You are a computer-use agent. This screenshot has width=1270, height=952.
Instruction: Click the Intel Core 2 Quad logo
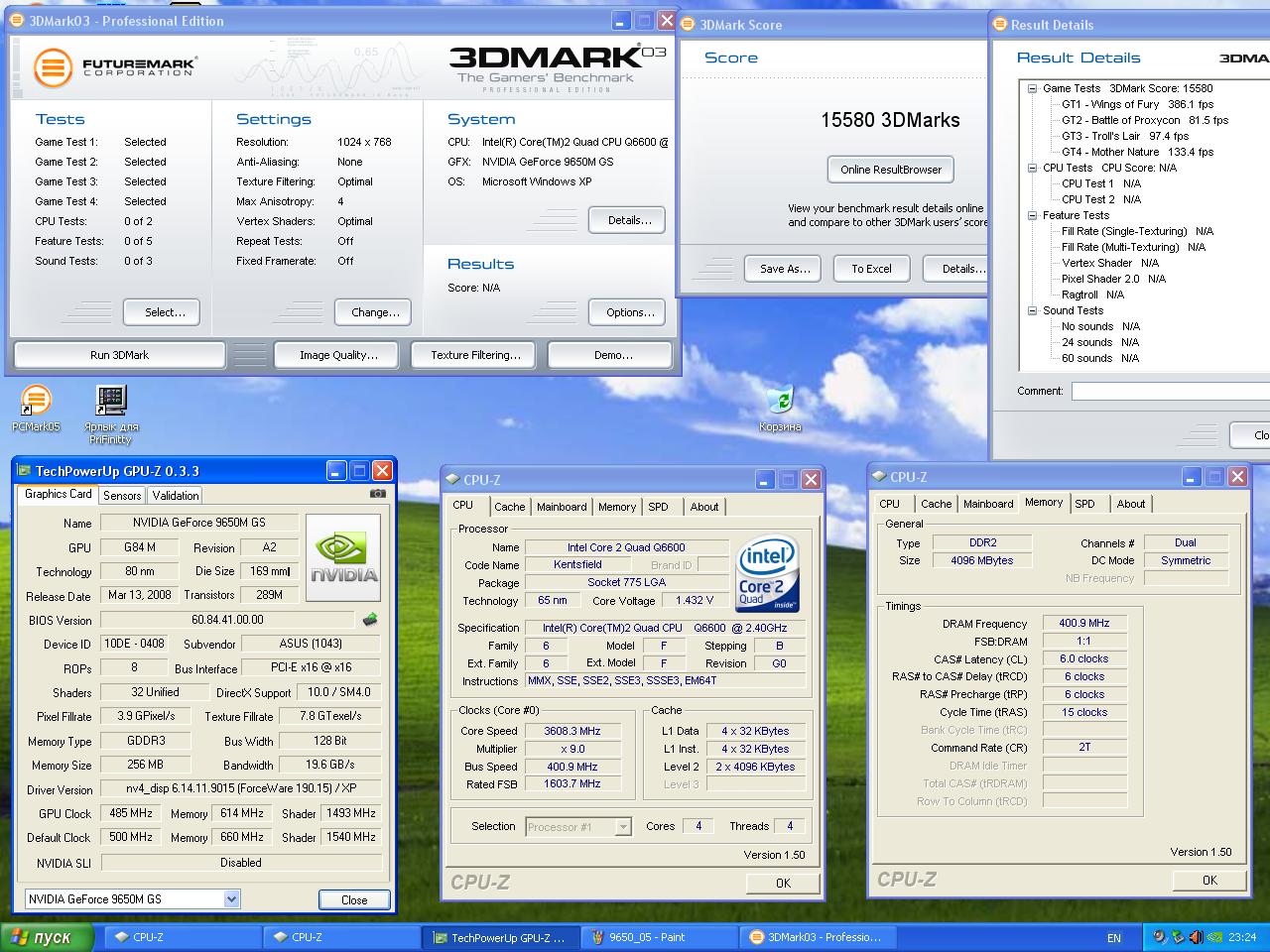(767, 574)
